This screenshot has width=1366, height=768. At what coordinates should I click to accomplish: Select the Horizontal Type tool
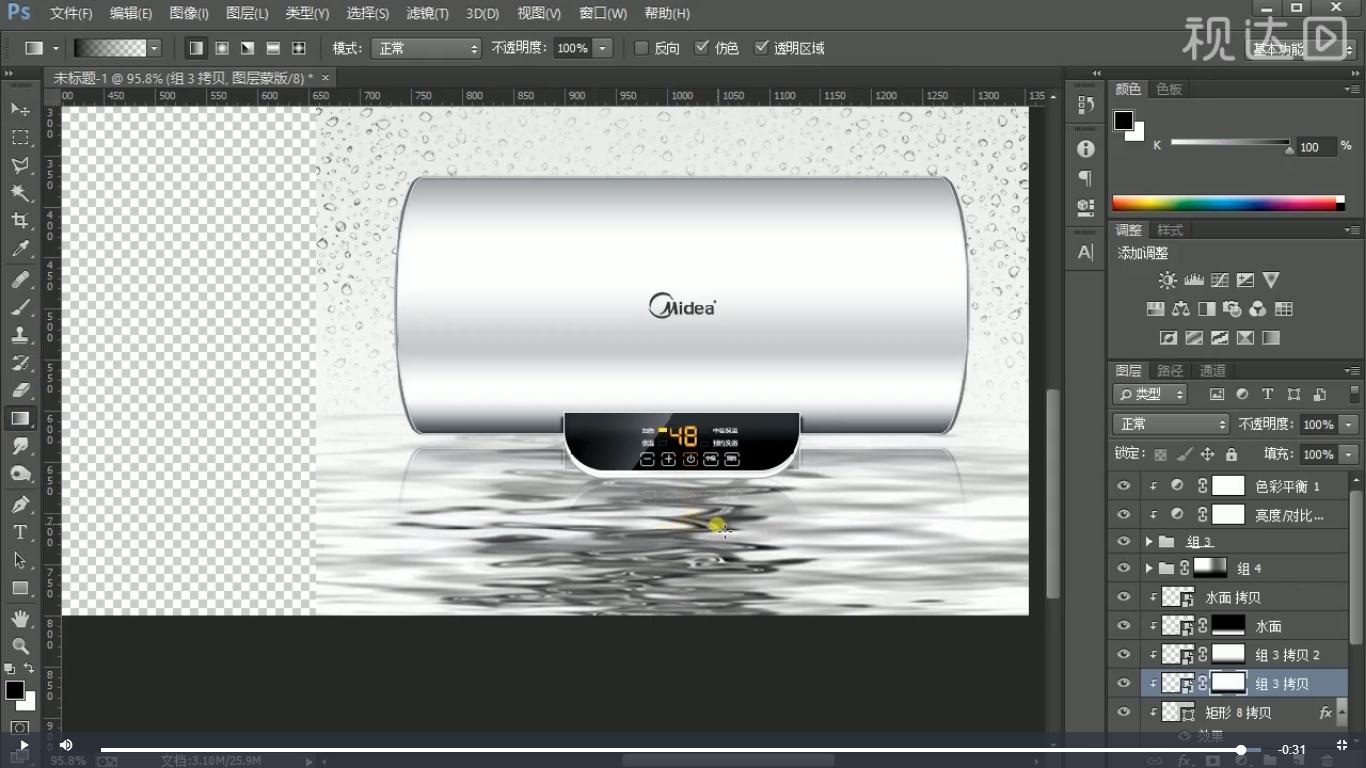(x=19, y=532)
